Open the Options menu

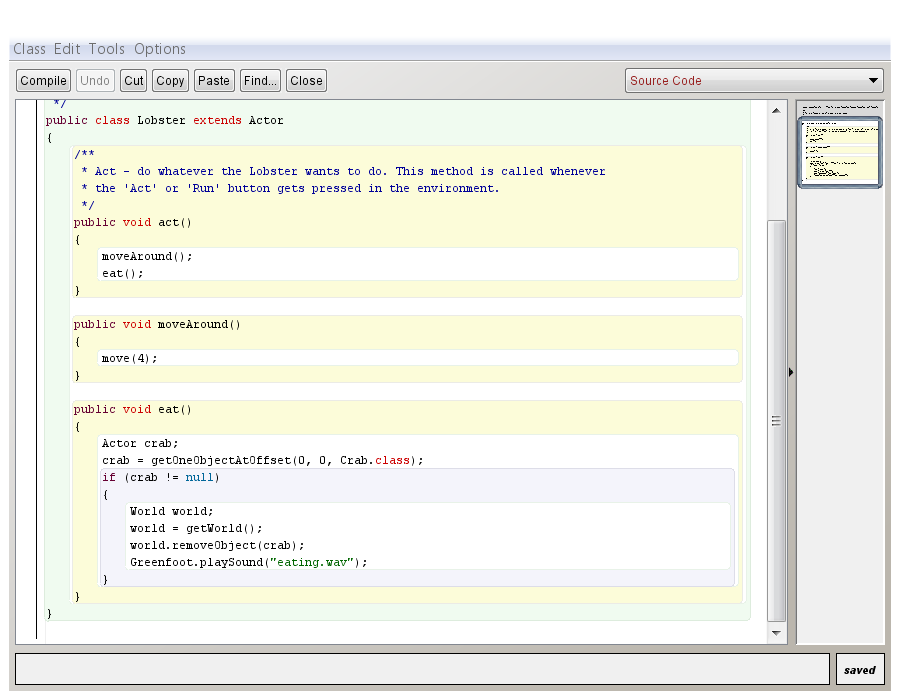tap(160, 49)
